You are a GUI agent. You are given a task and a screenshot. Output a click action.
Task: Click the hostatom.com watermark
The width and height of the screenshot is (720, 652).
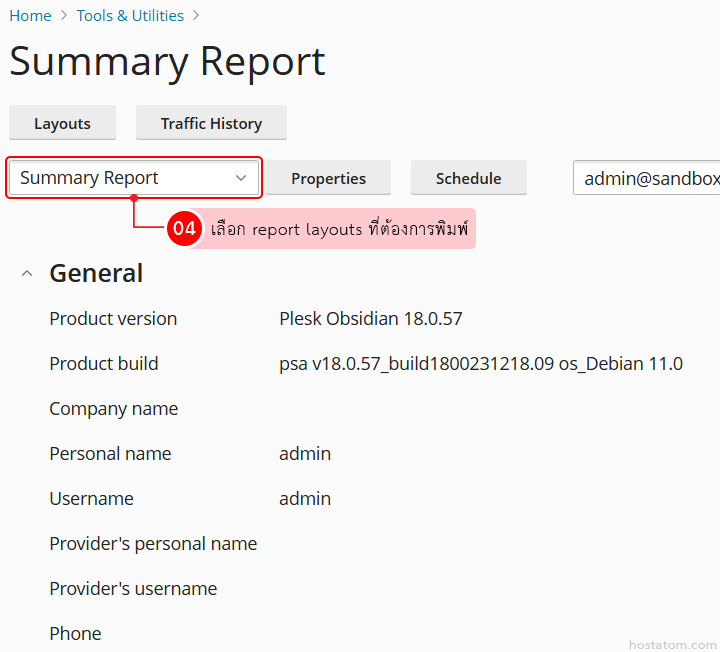(x=672, y=644)
